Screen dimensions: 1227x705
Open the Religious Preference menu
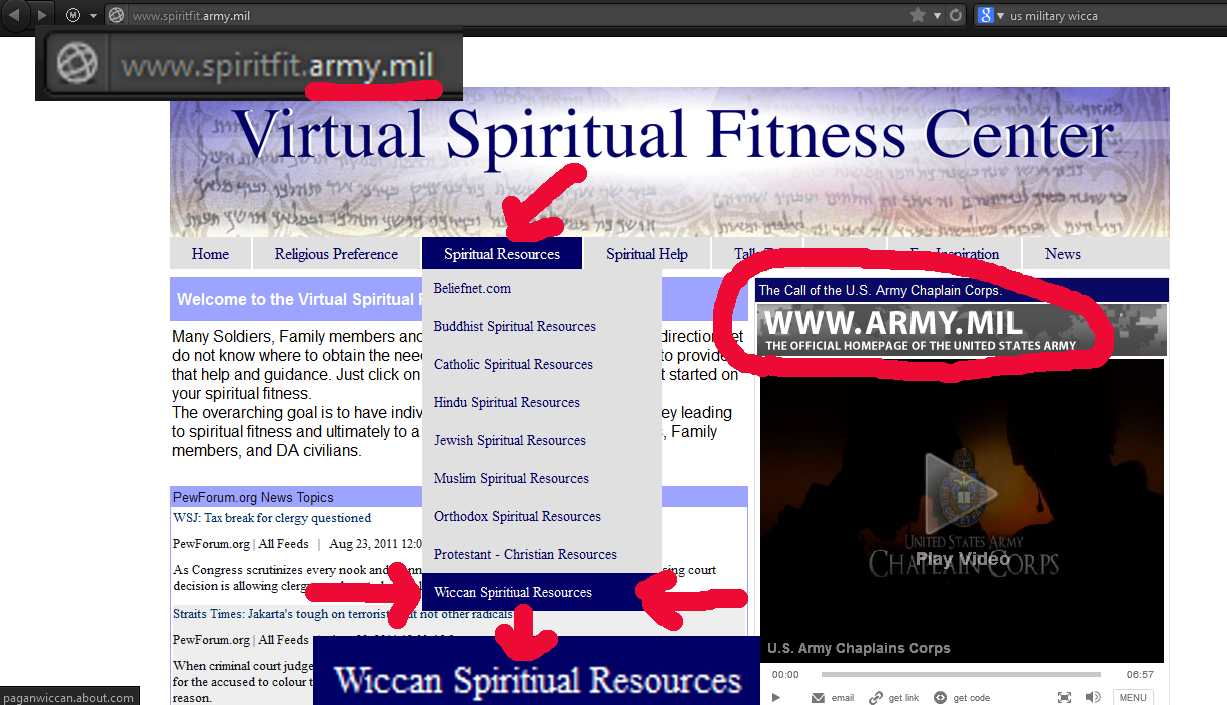pos(336,254)
